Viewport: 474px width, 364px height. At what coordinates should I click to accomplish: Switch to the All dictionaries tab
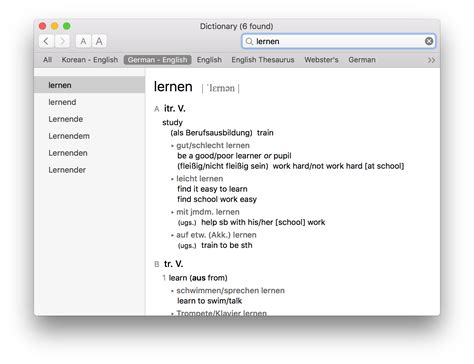point(47,60)
